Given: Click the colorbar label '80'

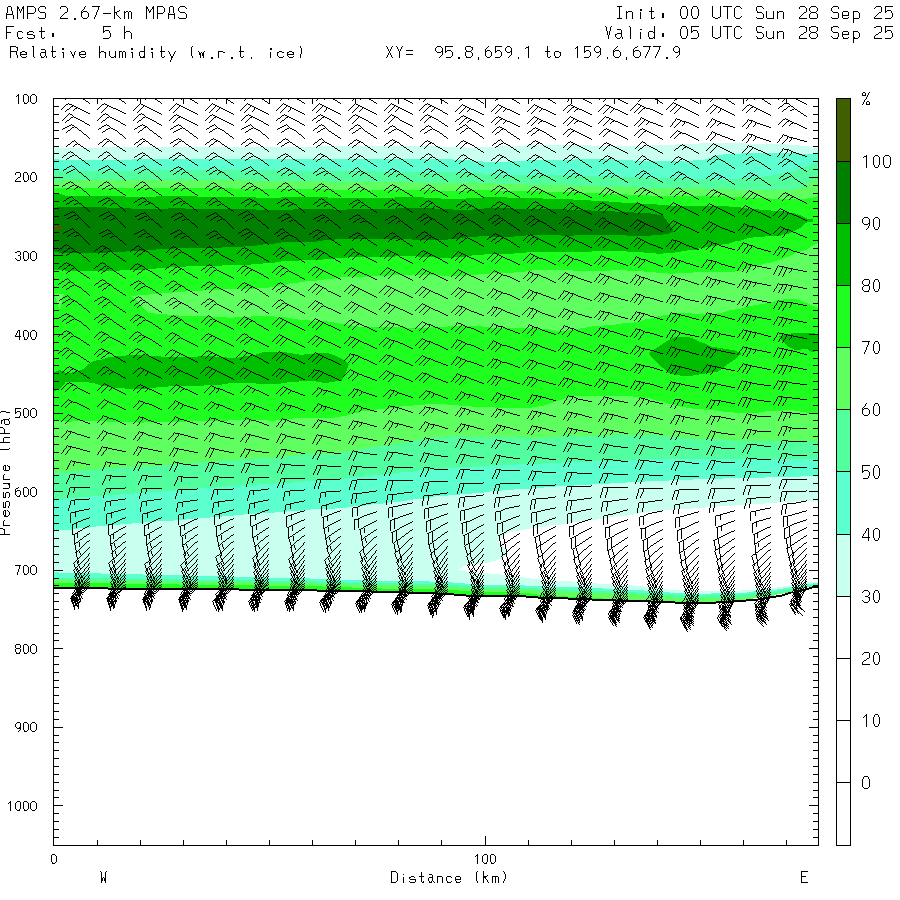Looking at the screenshot, I should [871, 286].
